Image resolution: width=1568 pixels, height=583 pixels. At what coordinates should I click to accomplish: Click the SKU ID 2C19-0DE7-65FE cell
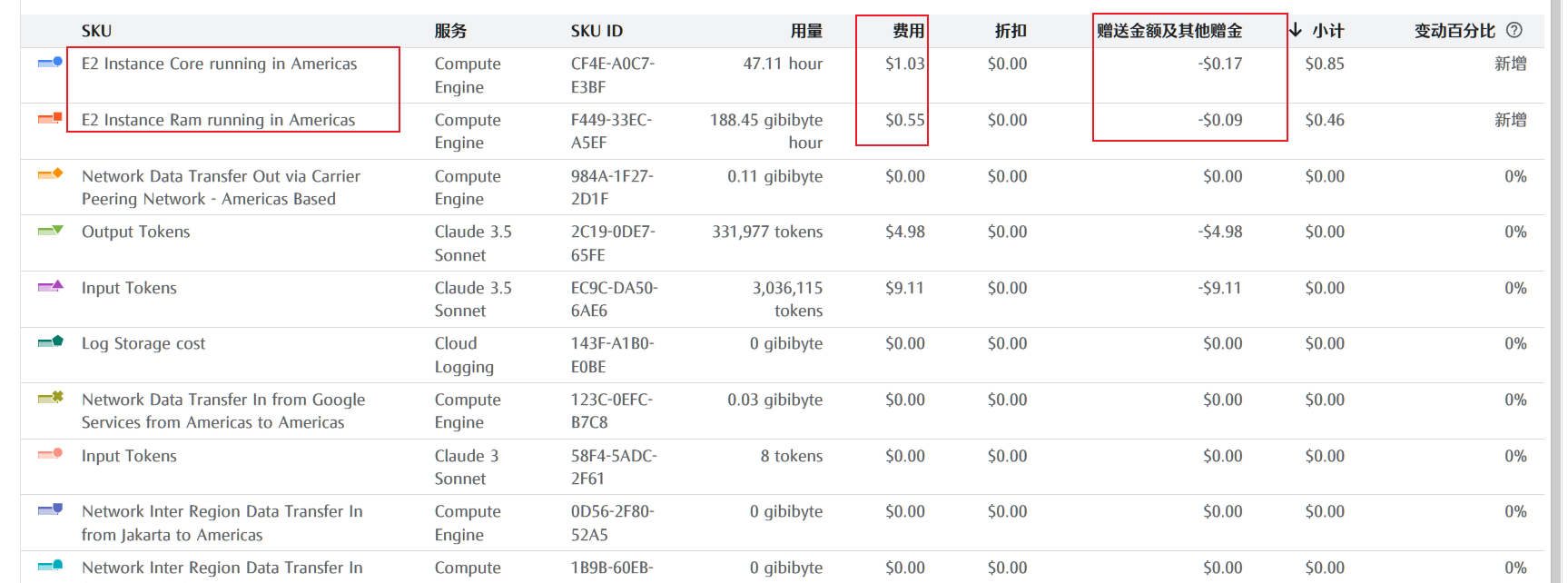pos(614,243)
